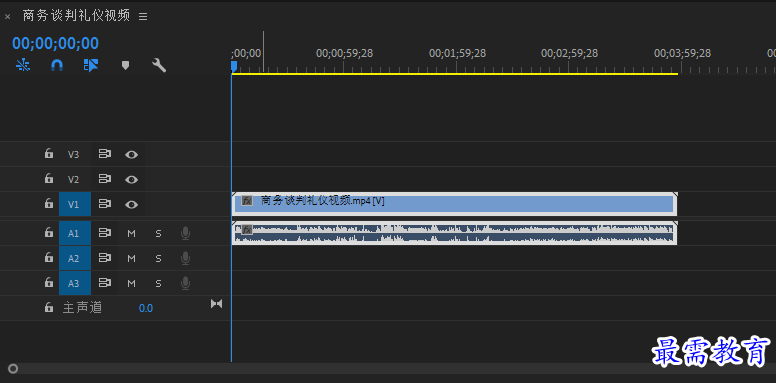Toggle lock on track V2

coord(48,178)
